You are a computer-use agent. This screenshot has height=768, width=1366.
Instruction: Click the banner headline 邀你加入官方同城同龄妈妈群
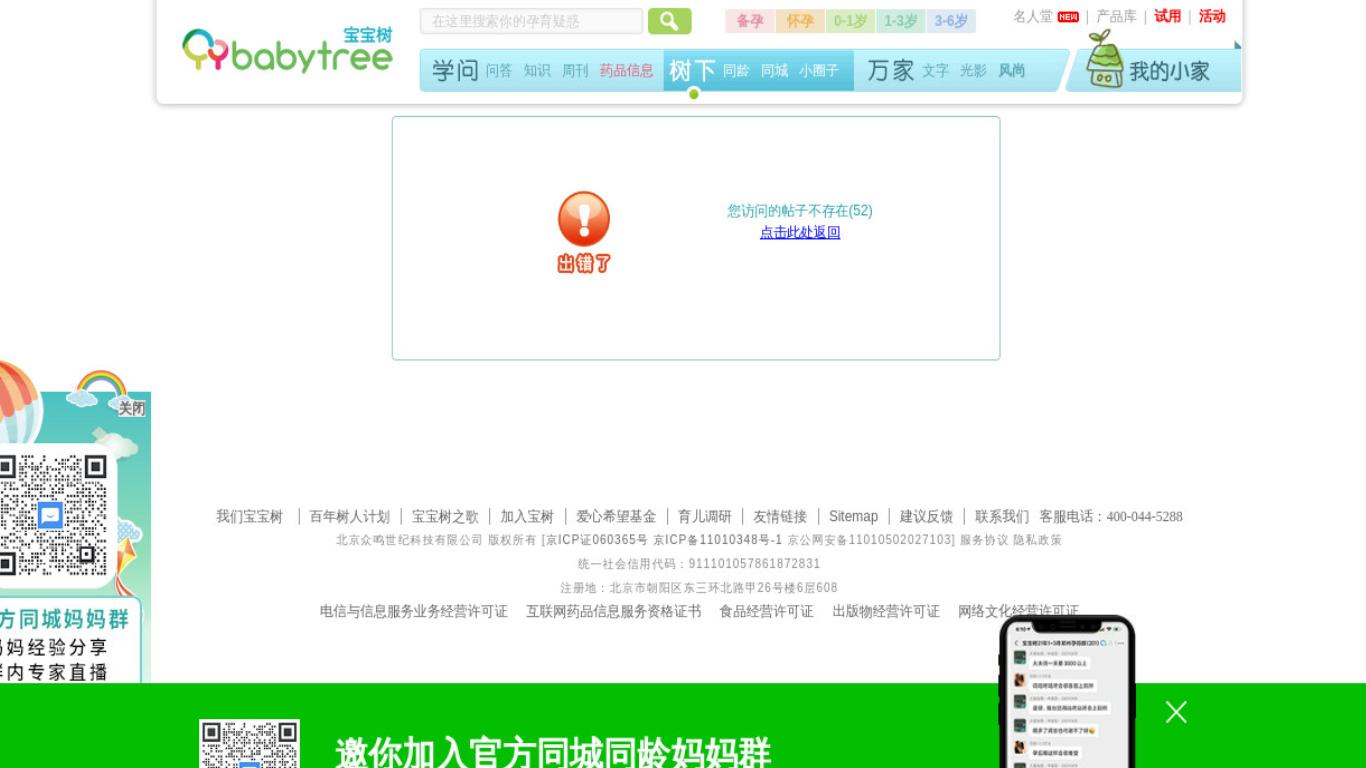[x=553, y=752]
